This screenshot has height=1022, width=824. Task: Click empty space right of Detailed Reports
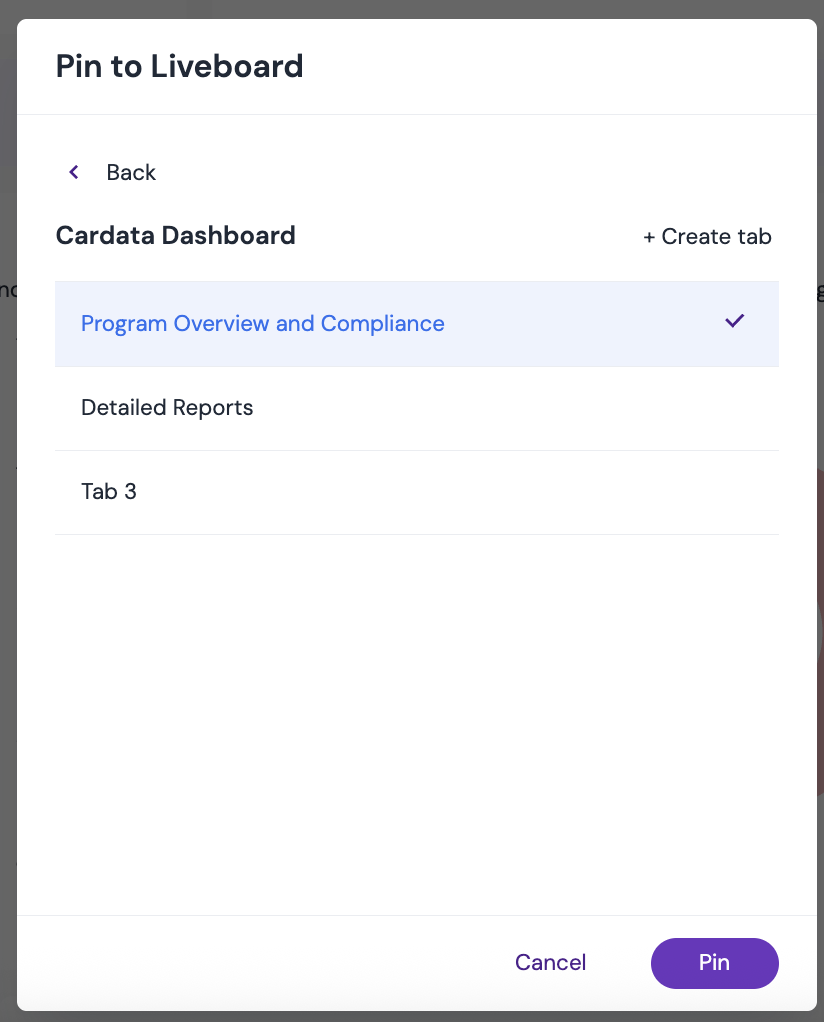515,409
